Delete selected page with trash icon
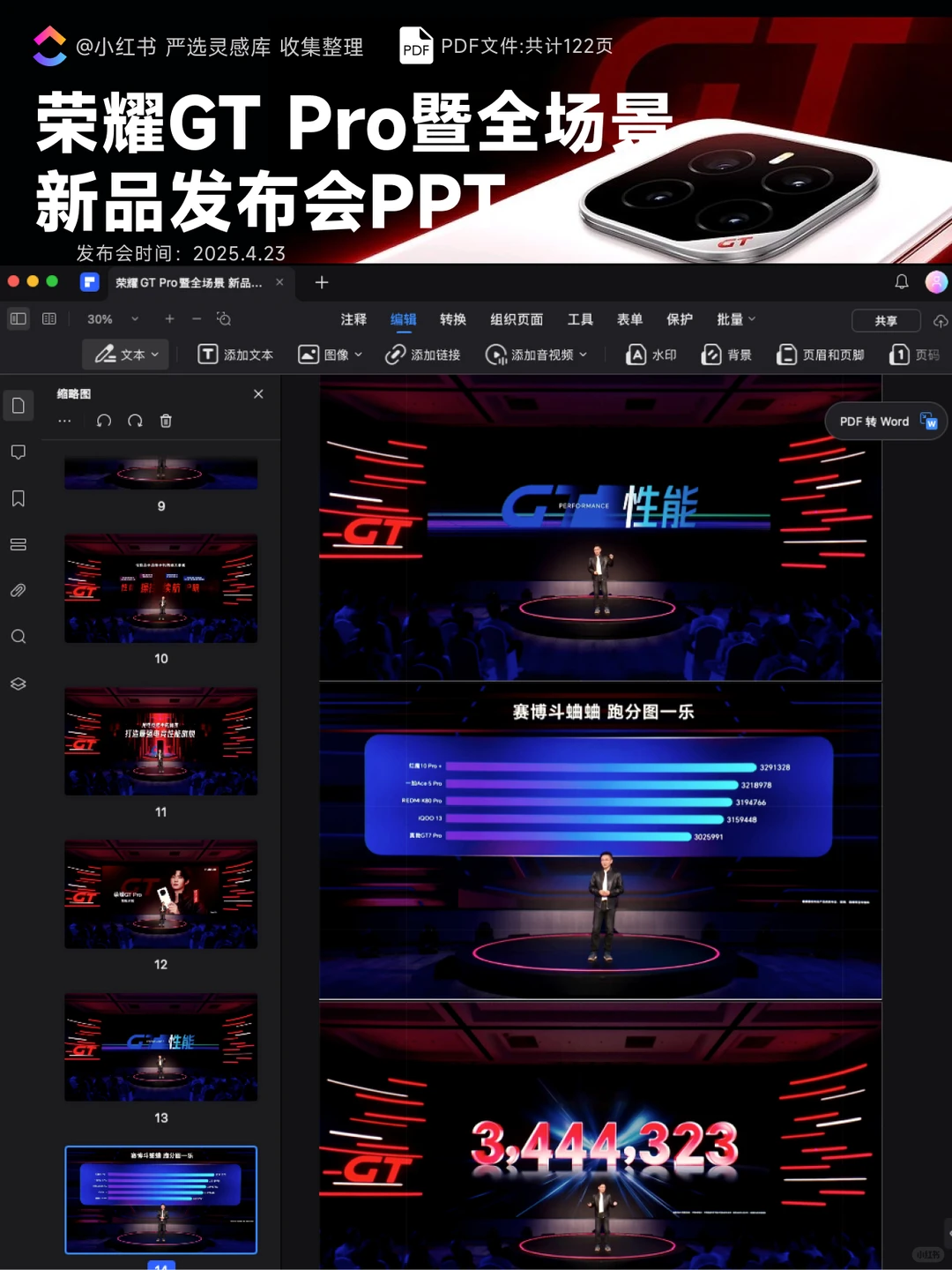This screenshot has height=1270, width=952. pos(165,421)
